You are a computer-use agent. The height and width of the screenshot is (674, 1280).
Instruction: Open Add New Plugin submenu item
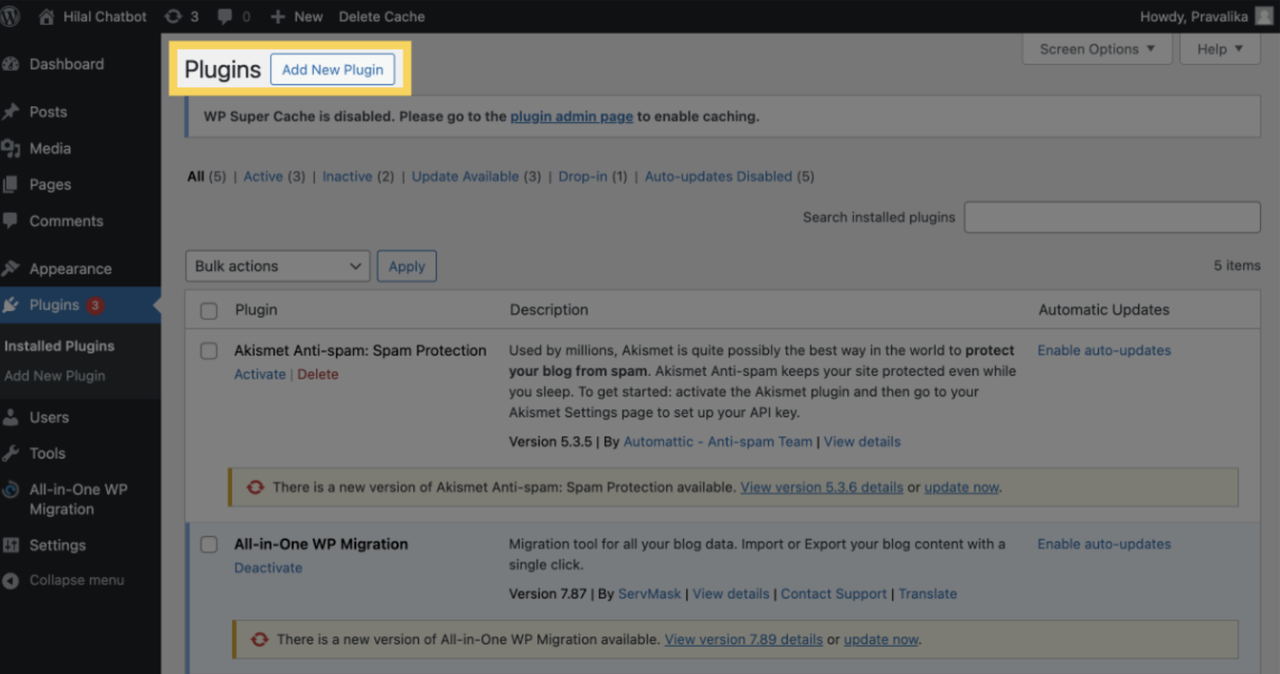tap(54, 376)
